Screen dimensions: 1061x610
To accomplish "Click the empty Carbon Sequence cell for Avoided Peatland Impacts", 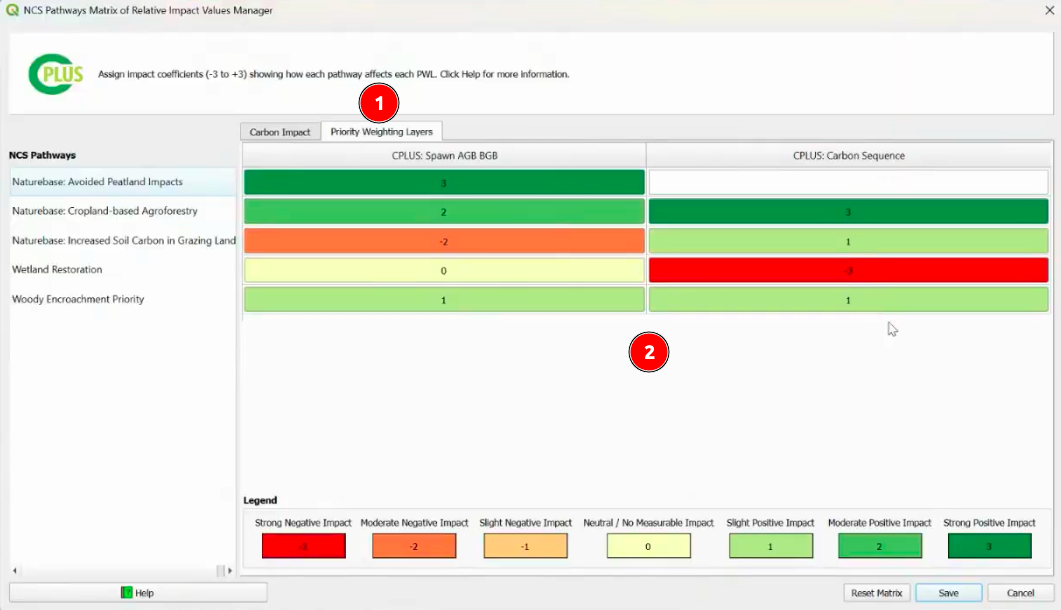I will (848, 183).
